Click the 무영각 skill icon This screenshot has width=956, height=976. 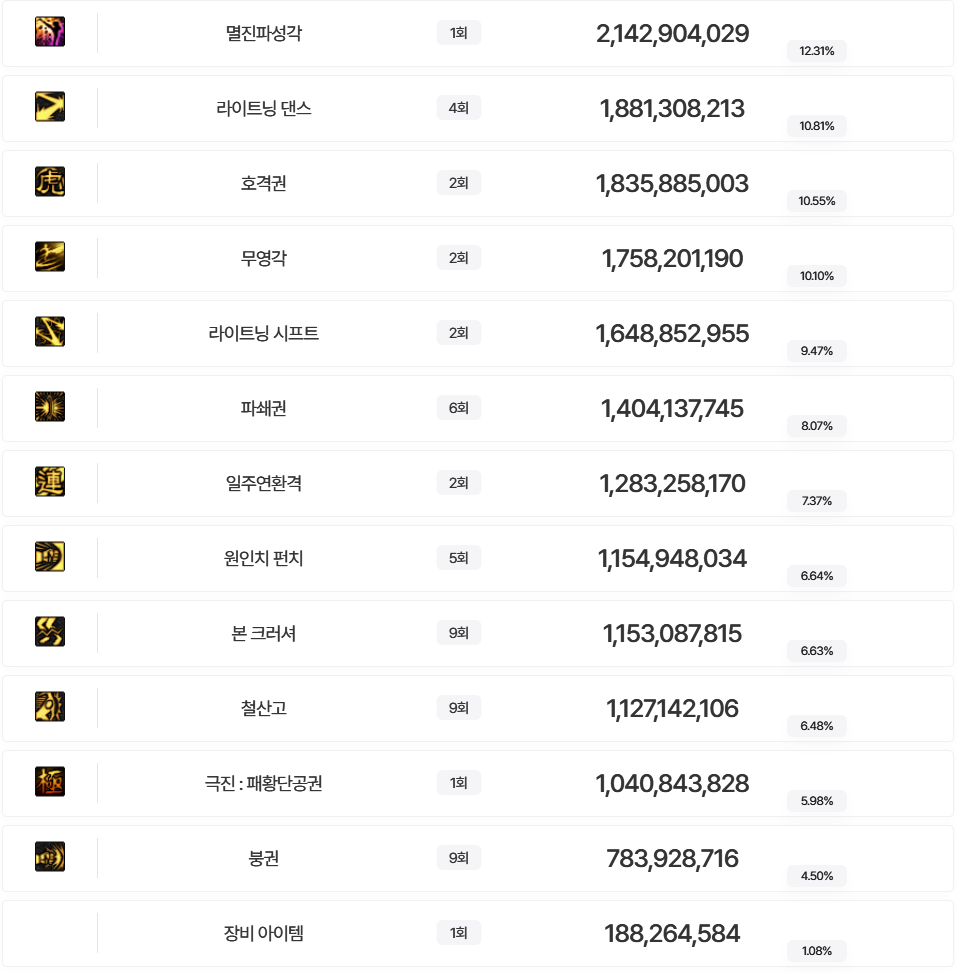50,257
